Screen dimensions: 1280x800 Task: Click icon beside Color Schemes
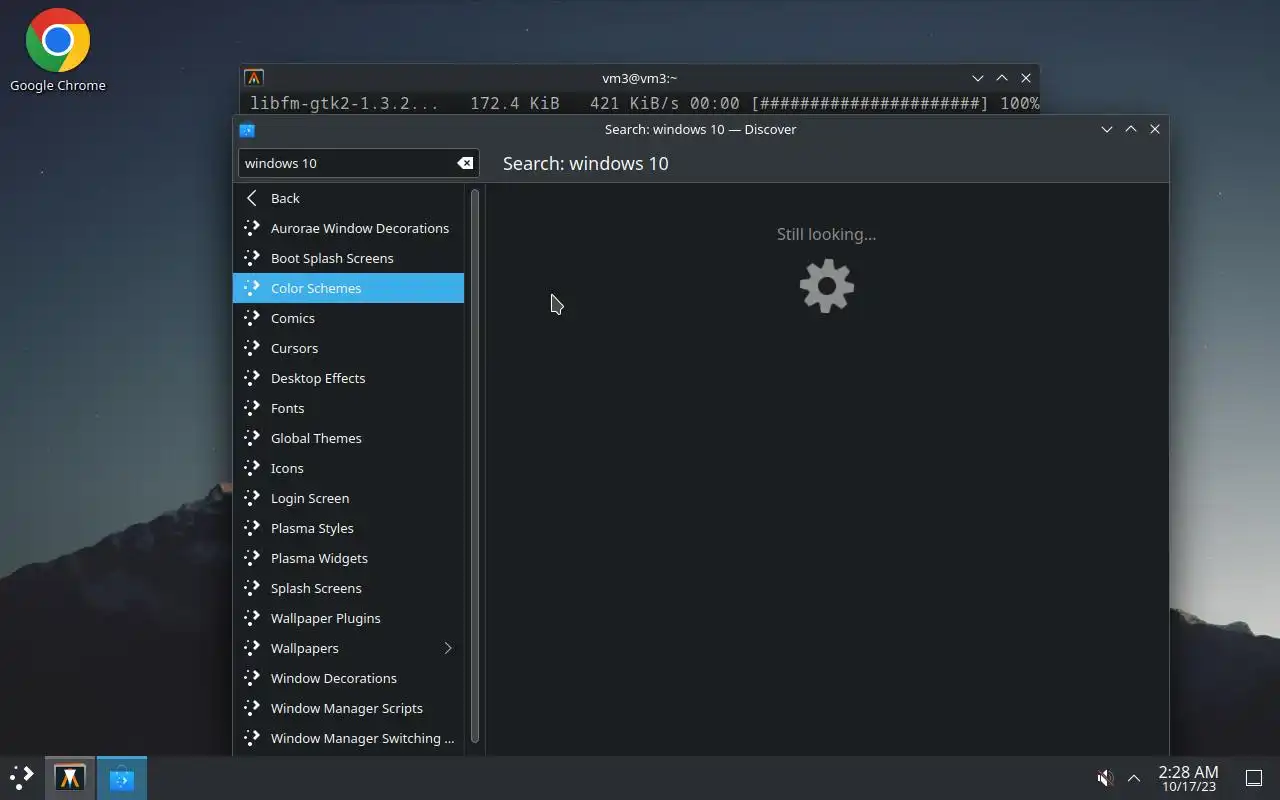click(252, 288)
